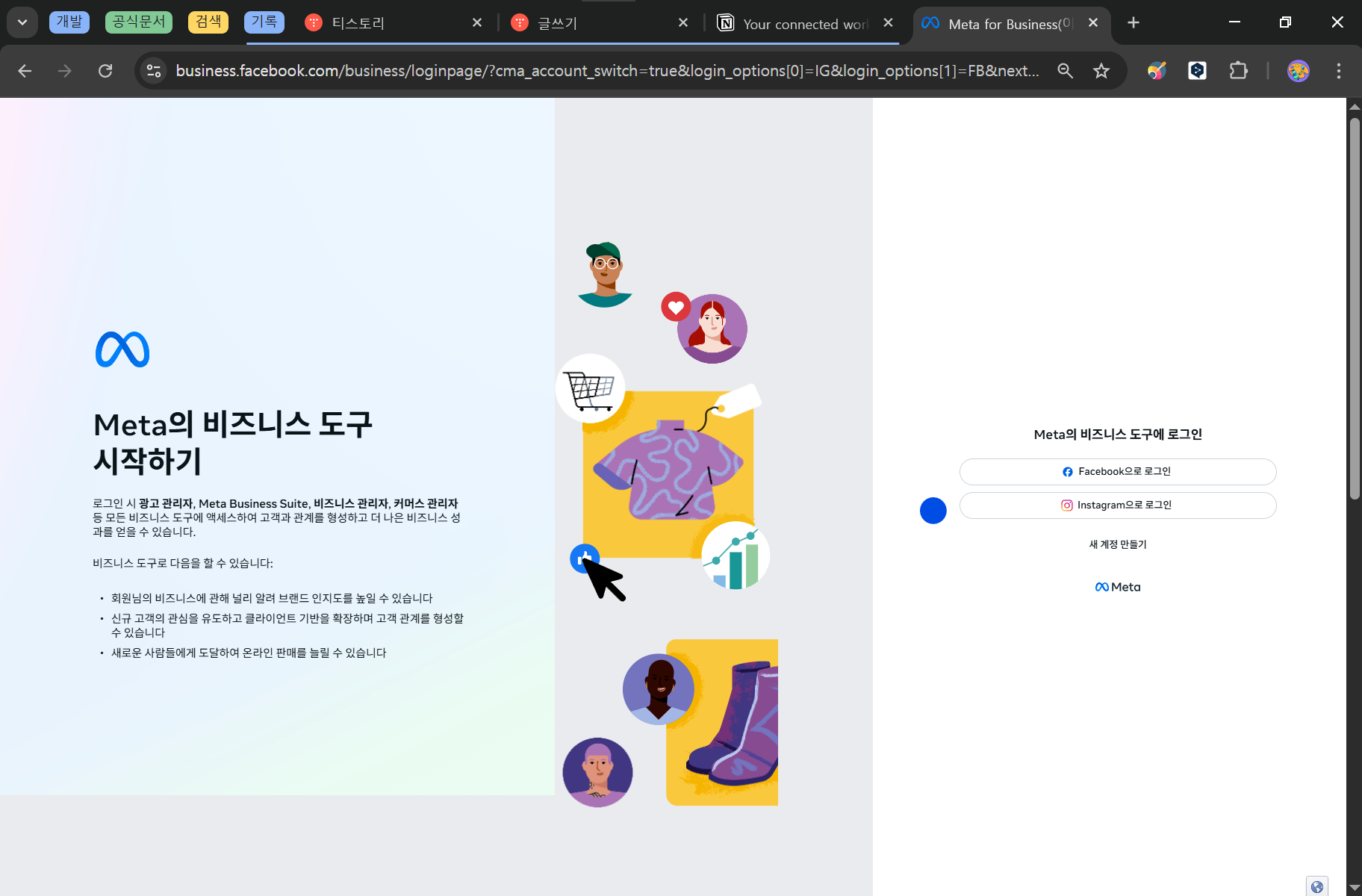Click the blue thumbs-up like icon
The width and height of the screenshot is (1362, 896).
(585, 559)
